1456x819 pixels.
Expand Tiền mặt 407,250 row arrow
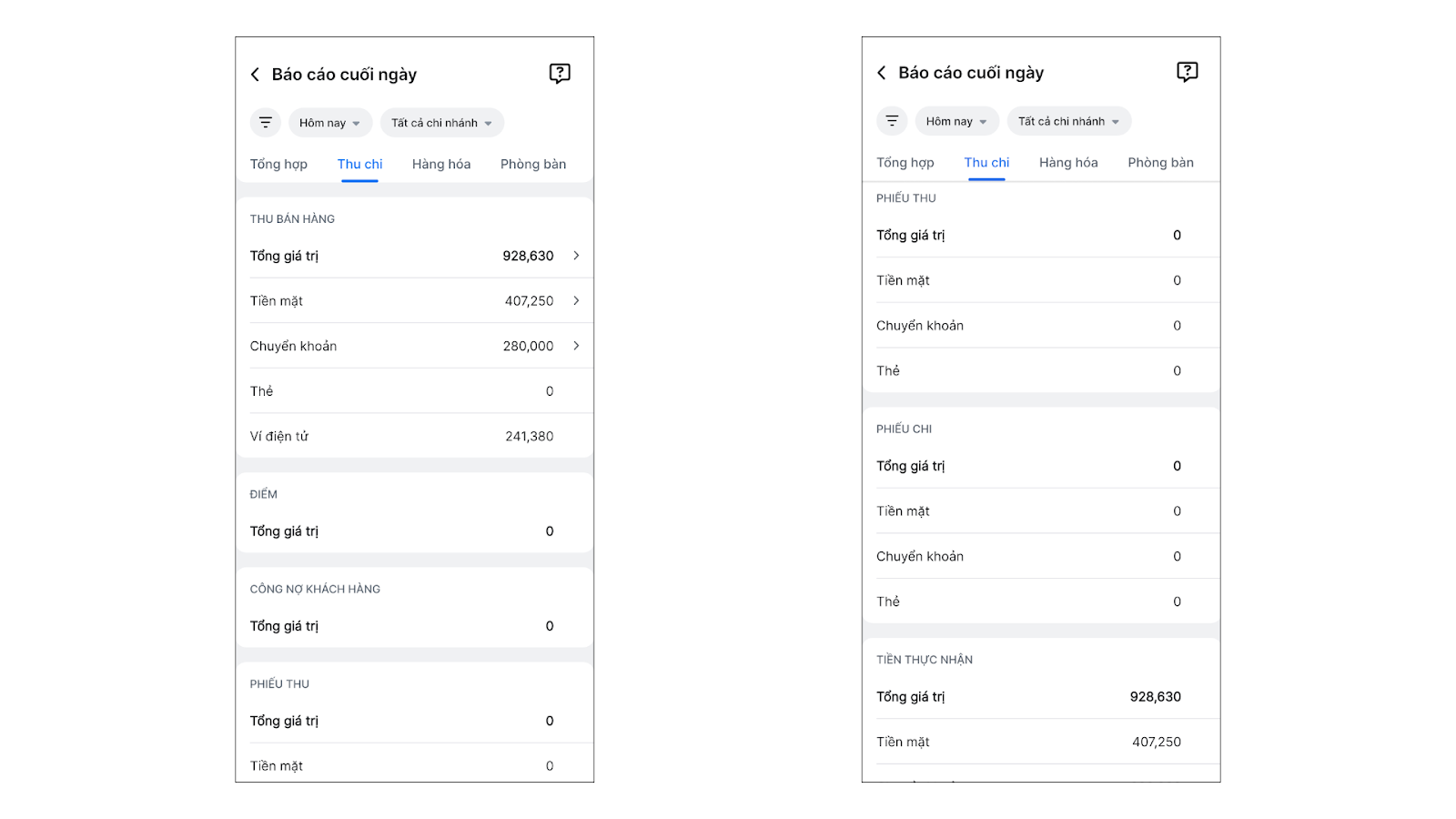point(576,300)
